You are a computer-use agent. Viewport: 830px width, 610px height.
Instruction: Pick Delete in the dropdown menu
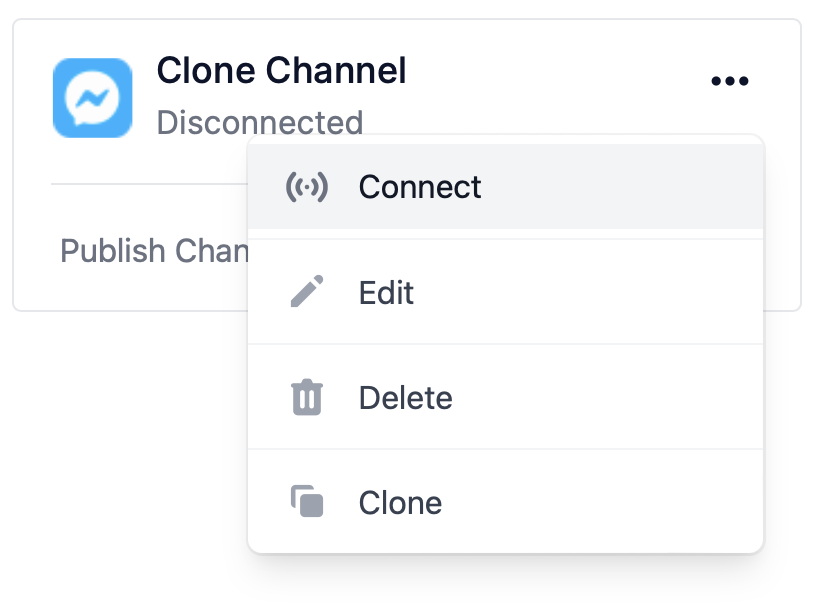[506, 397]
